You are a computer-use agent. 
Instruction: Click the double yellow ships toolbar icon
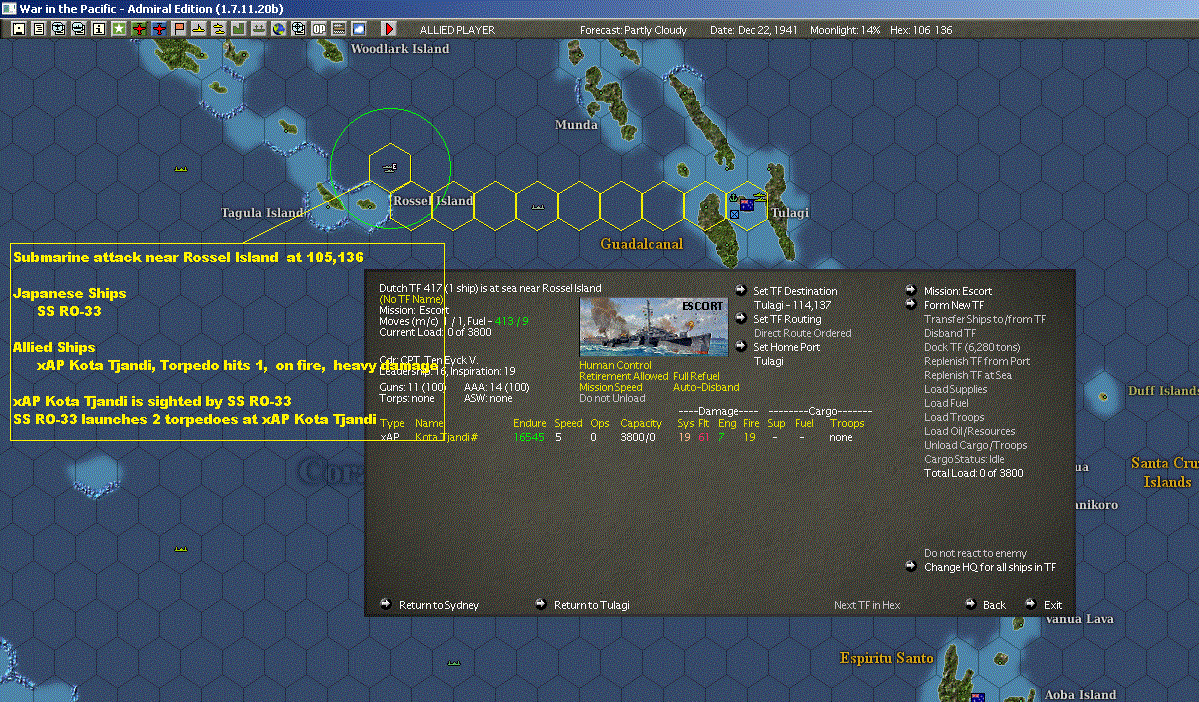pos(219,29)
